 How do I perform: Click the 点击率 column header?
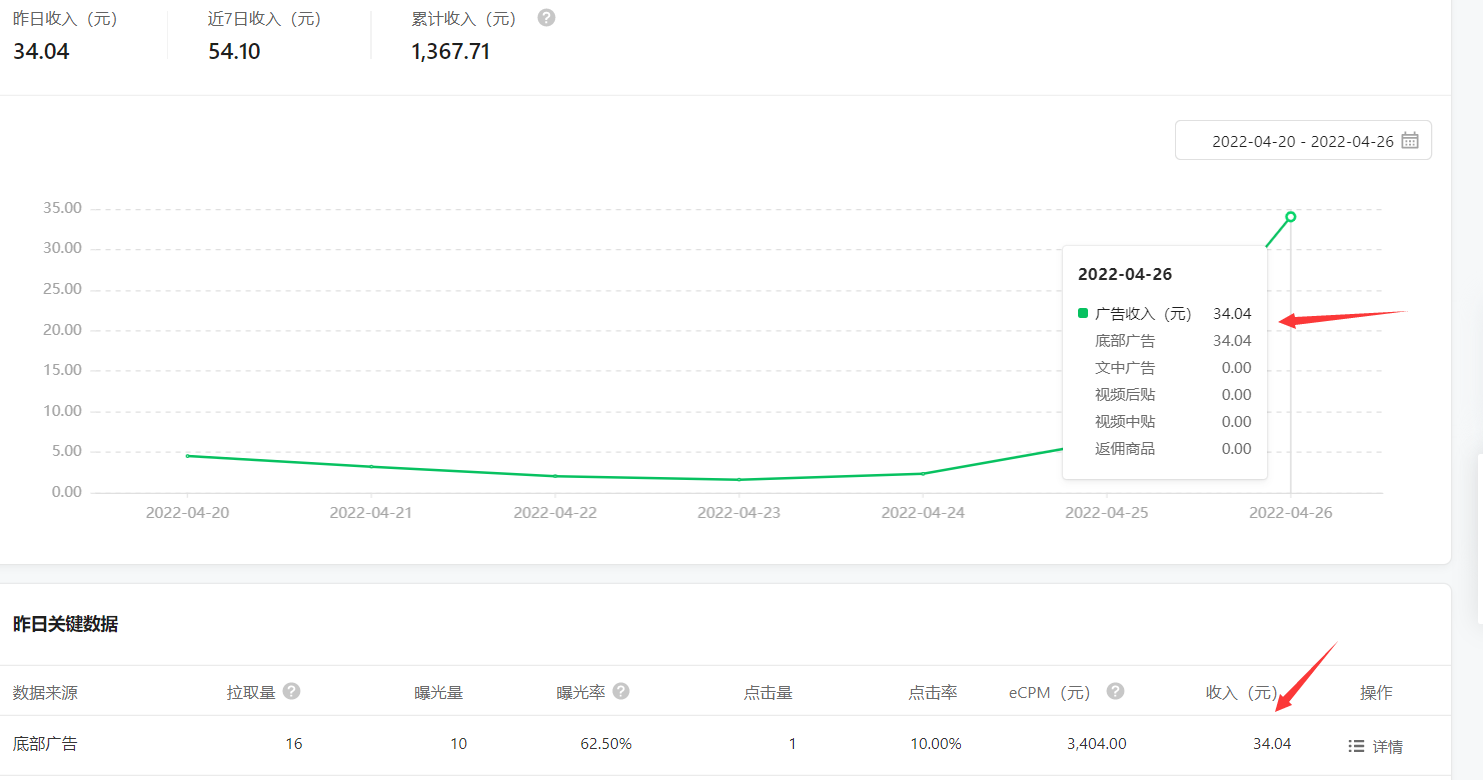click(933, 692)
